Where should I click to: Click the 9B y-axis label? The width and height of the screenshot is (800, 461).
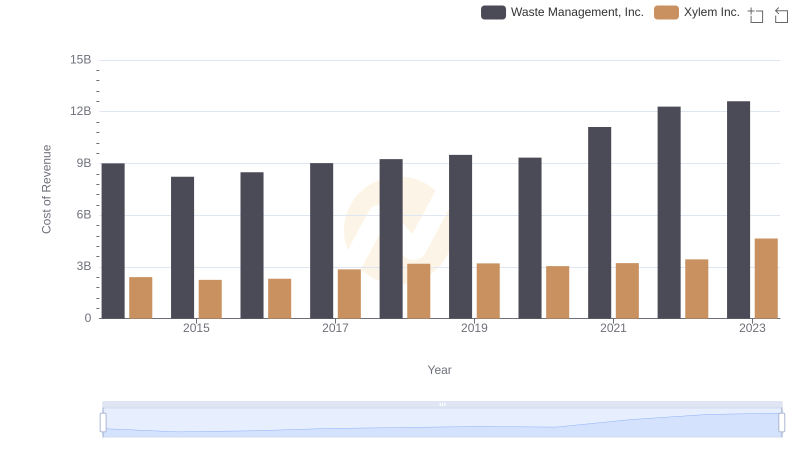tap(84, 163)
